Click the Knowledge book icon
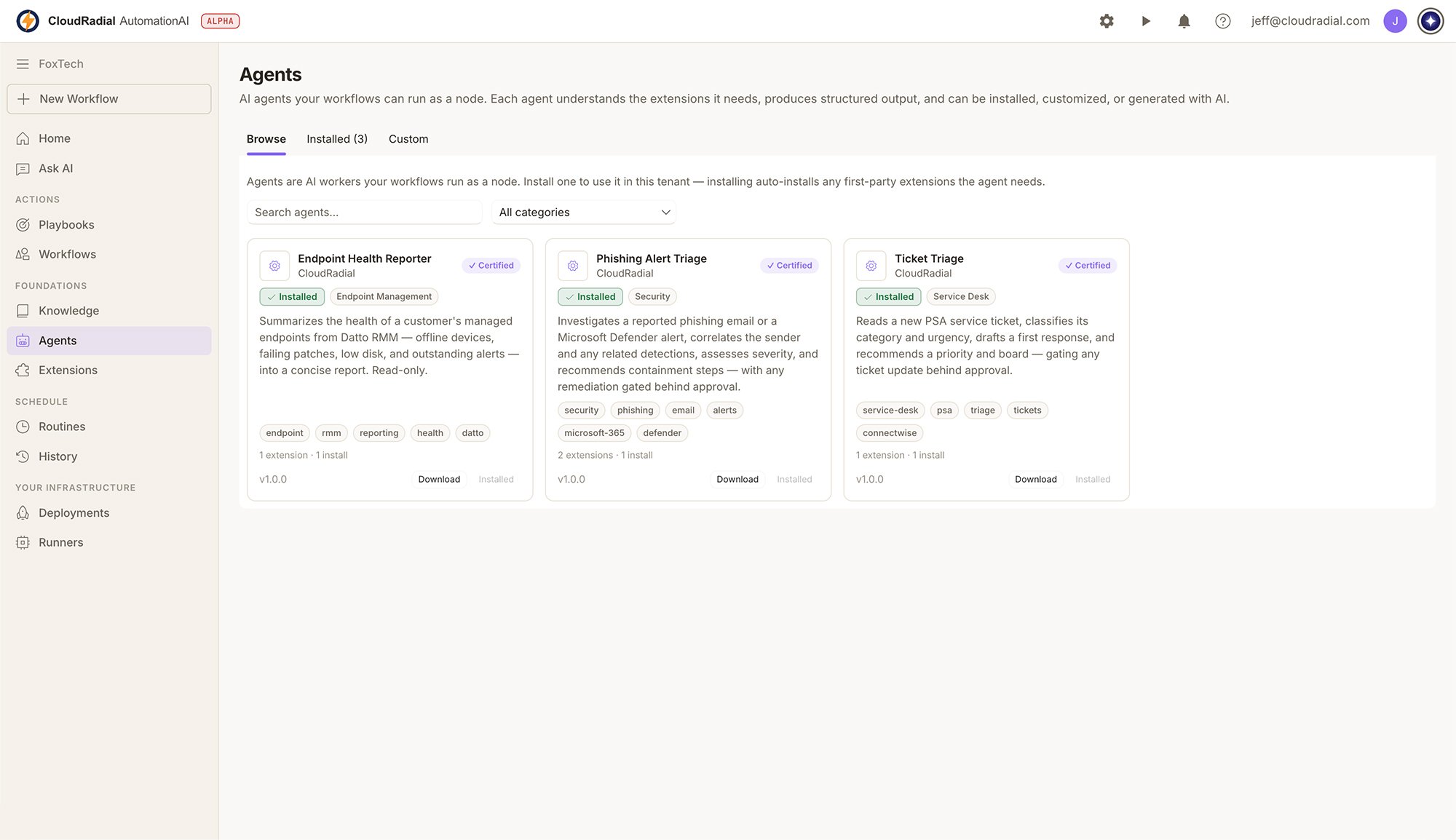The width and height of the screenshot is (1456, 840). (x=23, y=311)
